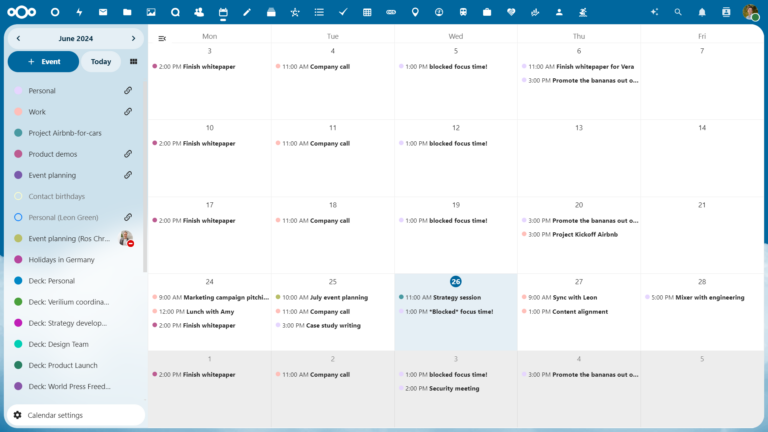Open the Photos app icon
Image resolution: width=768 pixels, height=432 pixels.
pyautogui.click(x=151, y=12)
